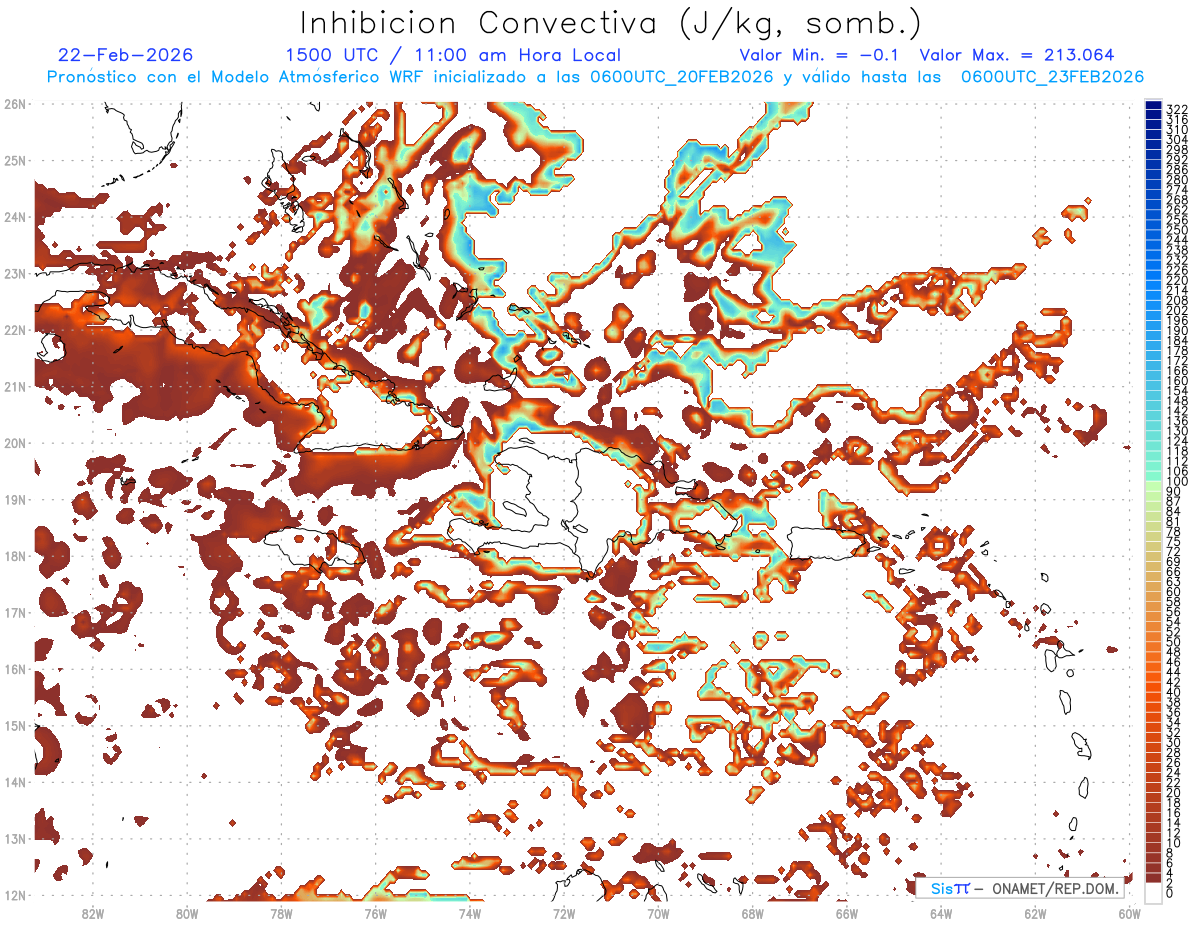Click the 20N latitude label

14,443
